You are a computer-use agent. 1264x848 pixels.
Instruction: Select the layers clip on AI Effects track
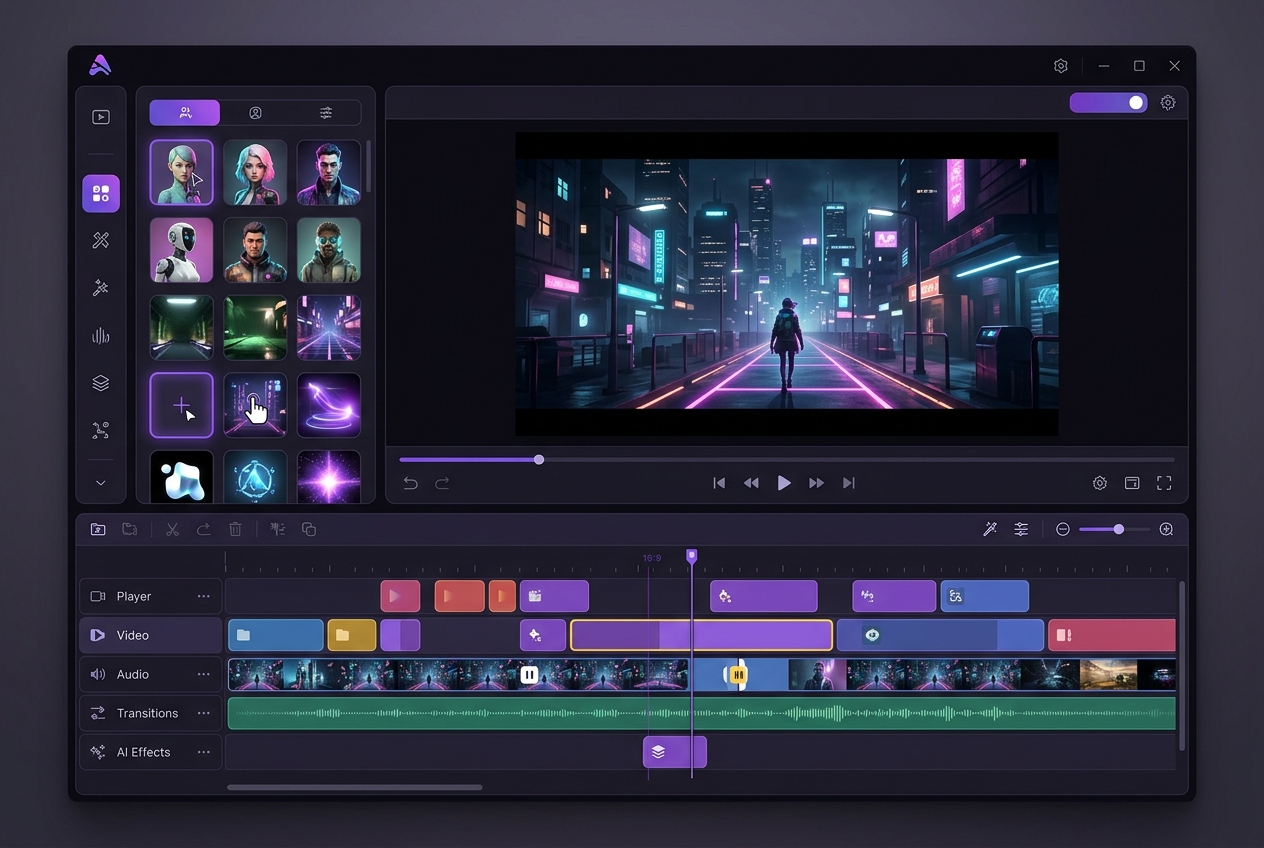675,752
